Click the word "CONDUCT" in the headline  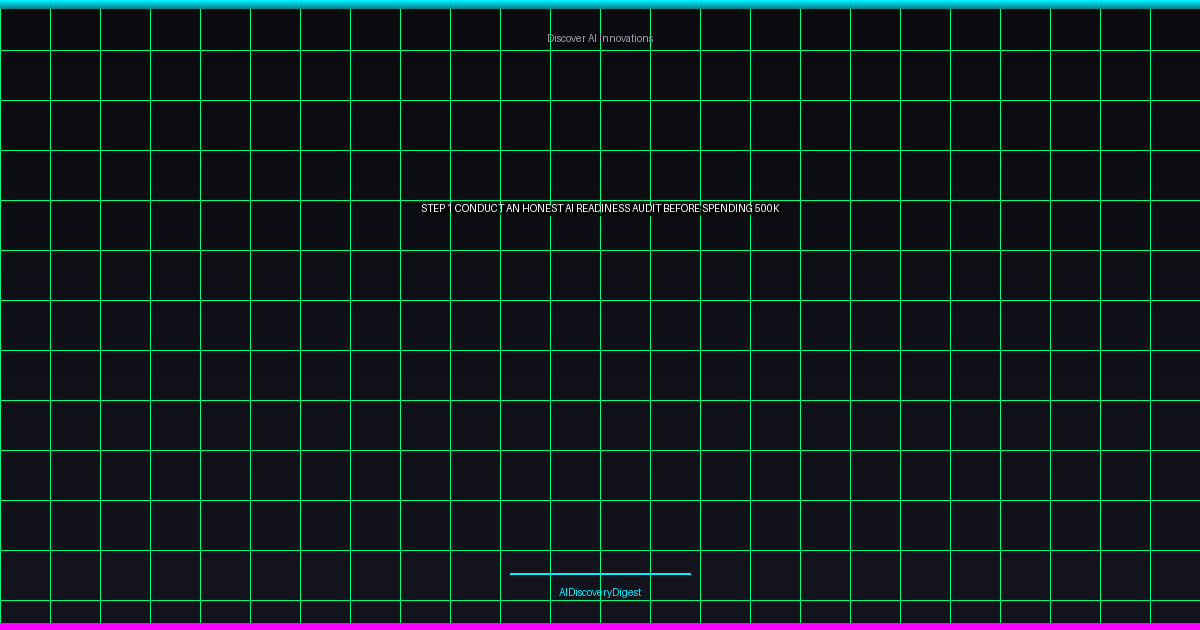pyautogui.click(x=479, y=208)
